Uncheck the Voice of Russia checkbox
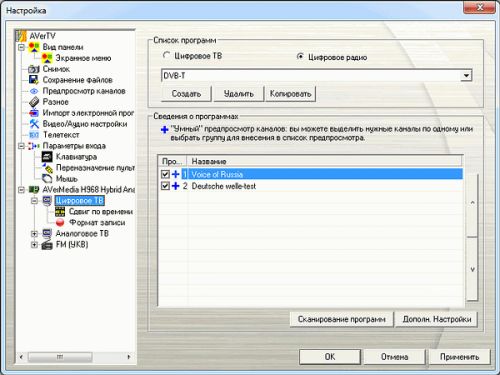This screenshot has height=375, width=500. 165,174
